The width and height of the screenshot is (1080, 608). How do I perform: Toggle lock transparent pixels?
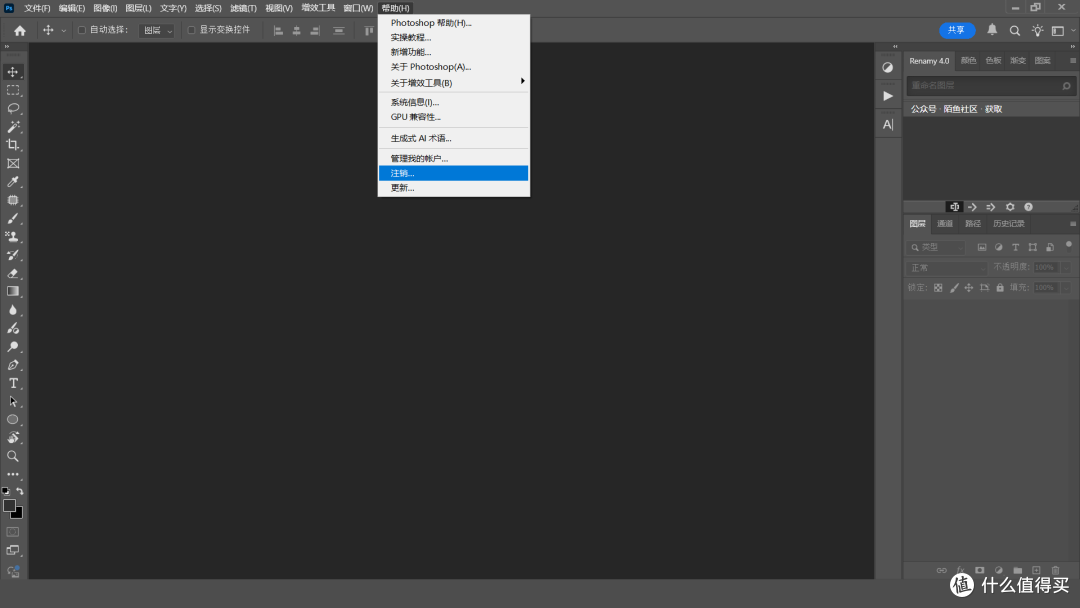tap(938, 288)
